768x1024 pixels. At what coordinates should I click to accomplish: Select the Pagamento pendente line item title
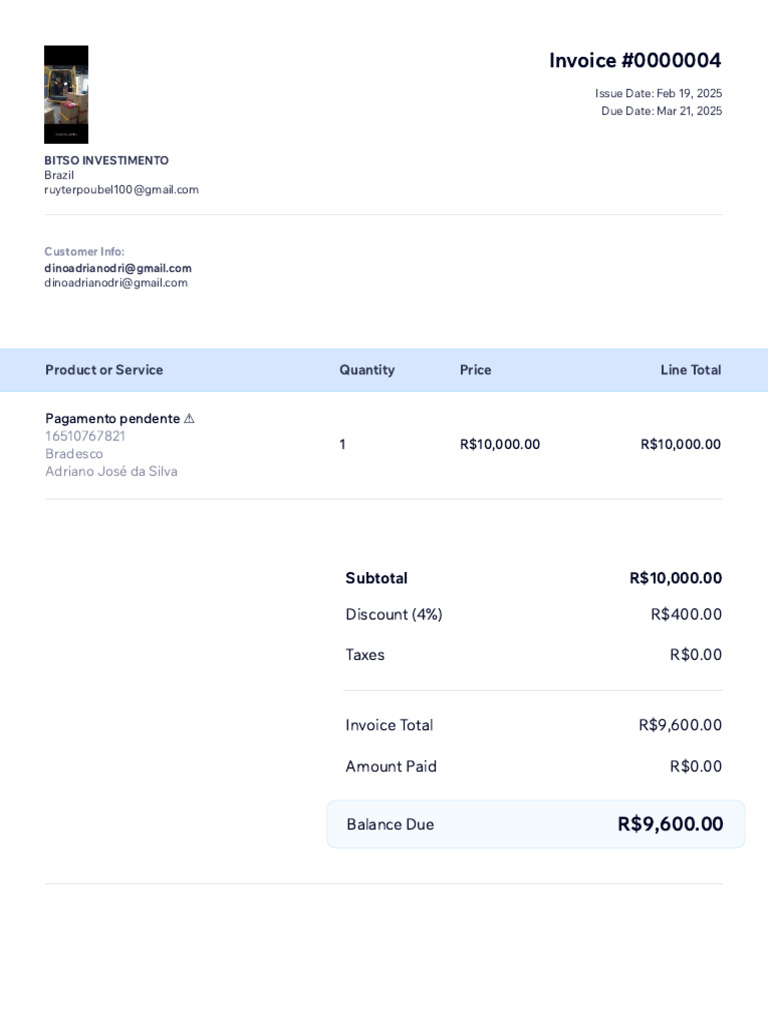pos(112,419)
